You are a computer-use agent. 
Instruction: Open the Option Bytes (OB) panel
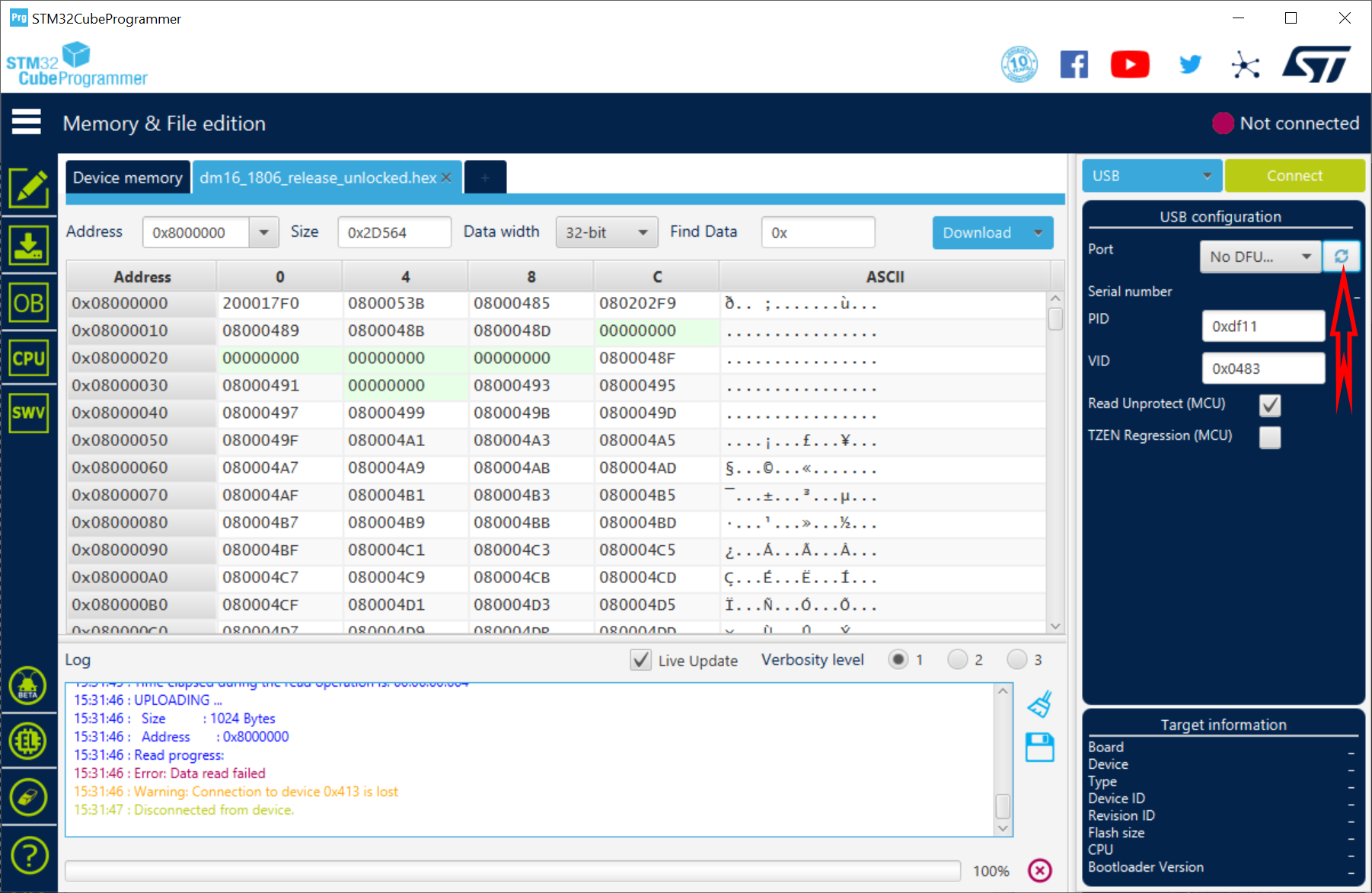coord(29,304)
